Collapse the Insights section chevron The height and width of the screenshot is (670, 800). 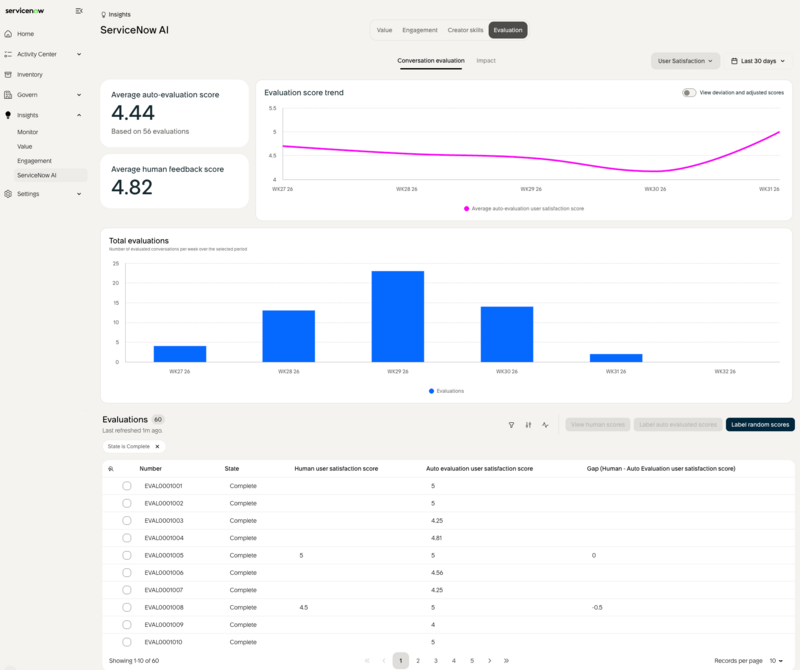(79, 115)
